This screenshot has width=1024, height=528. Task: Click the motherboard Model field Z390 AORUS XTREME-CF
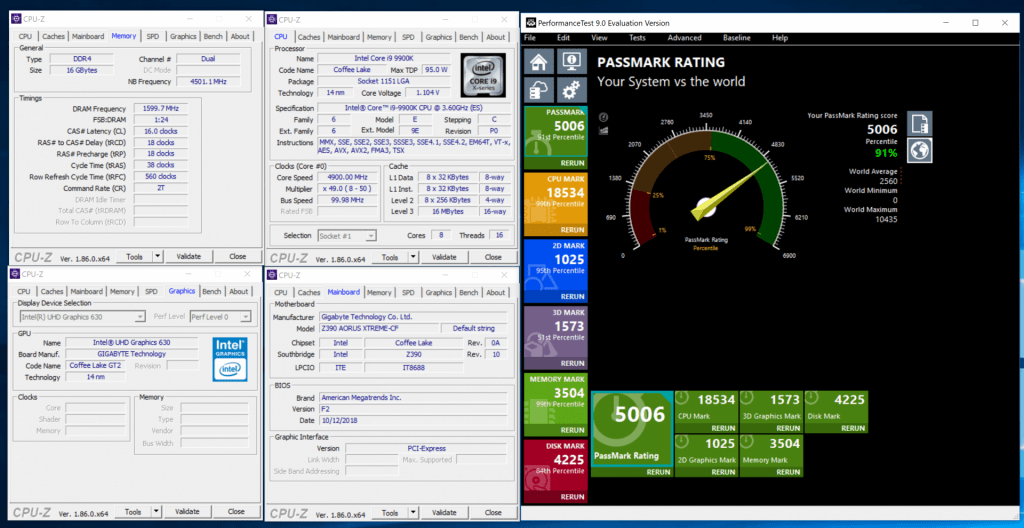click(379, 329)
